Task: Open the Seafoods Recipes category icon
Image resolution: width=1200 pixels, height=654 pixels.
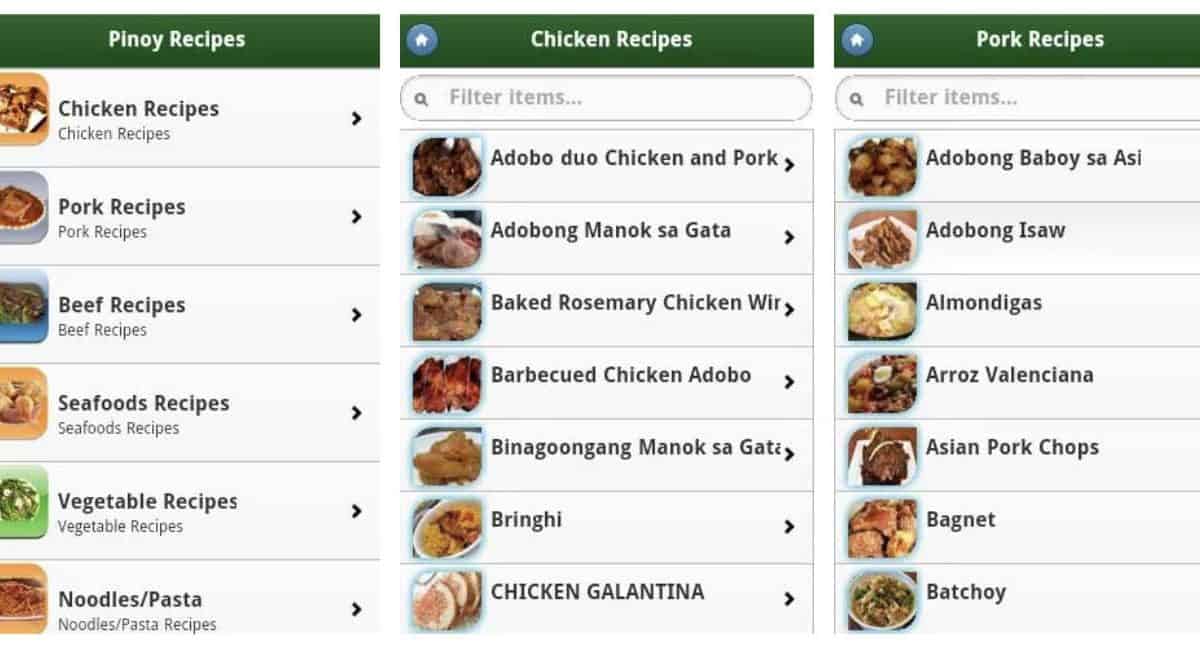Action: [x=23, y=403]
